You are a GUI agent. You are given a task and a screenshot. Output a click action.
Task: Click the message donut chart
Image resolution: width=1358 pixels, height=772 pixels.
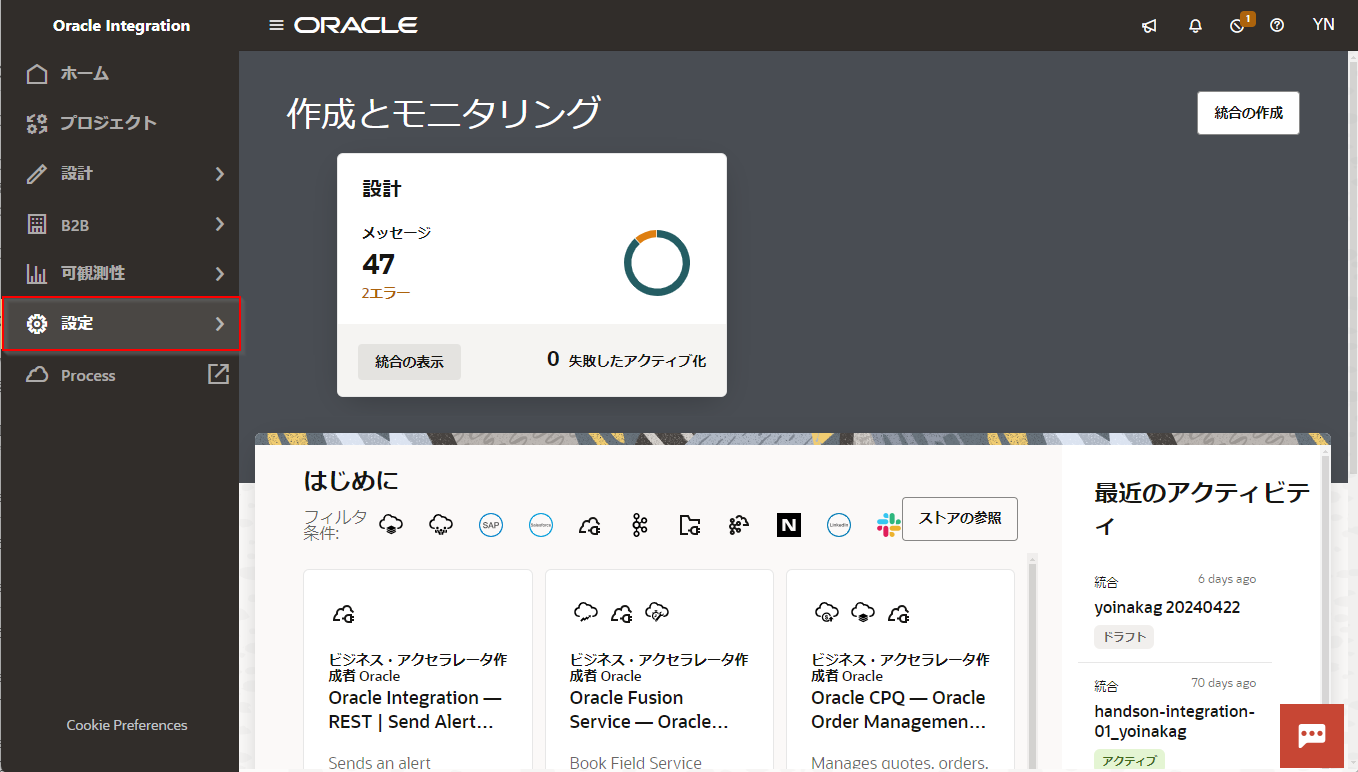[x=657, y=263]
